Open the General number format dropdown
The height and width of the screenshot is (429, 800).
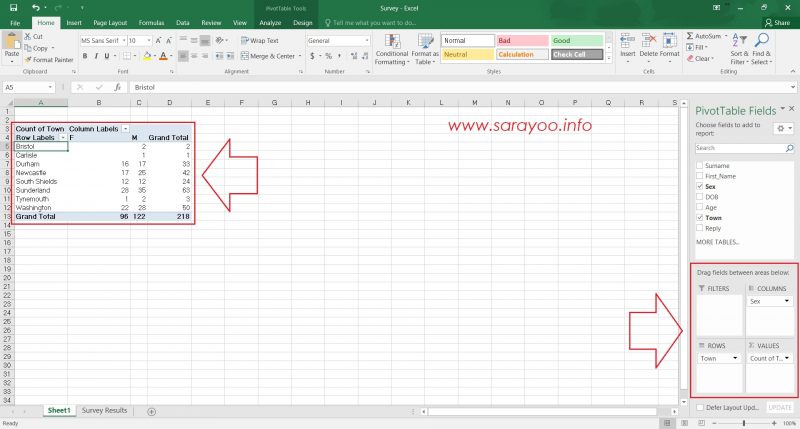(x=366, y=40)
